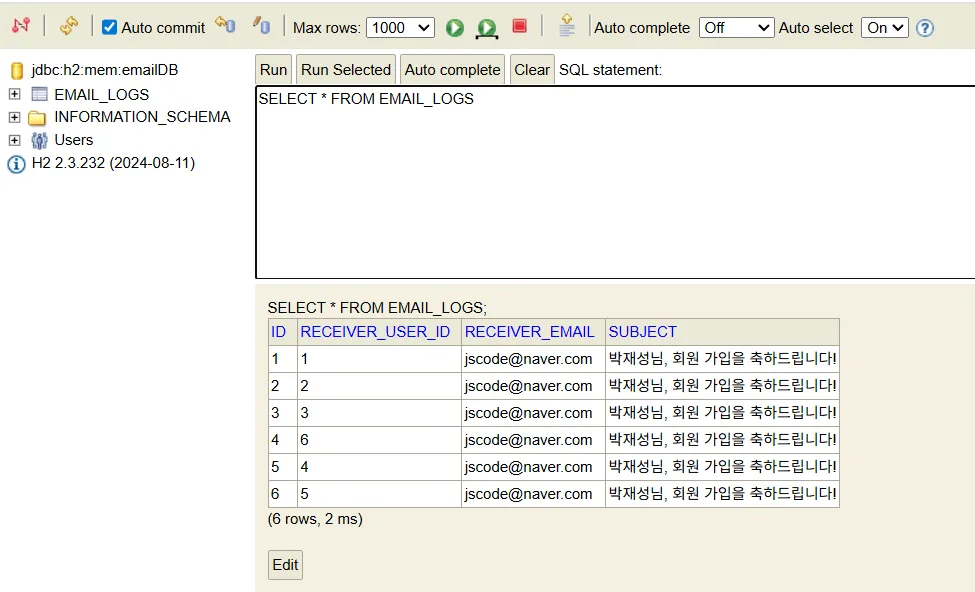
Task: Click the Disconnect icon in toolbar
Action: pos(21,25)
